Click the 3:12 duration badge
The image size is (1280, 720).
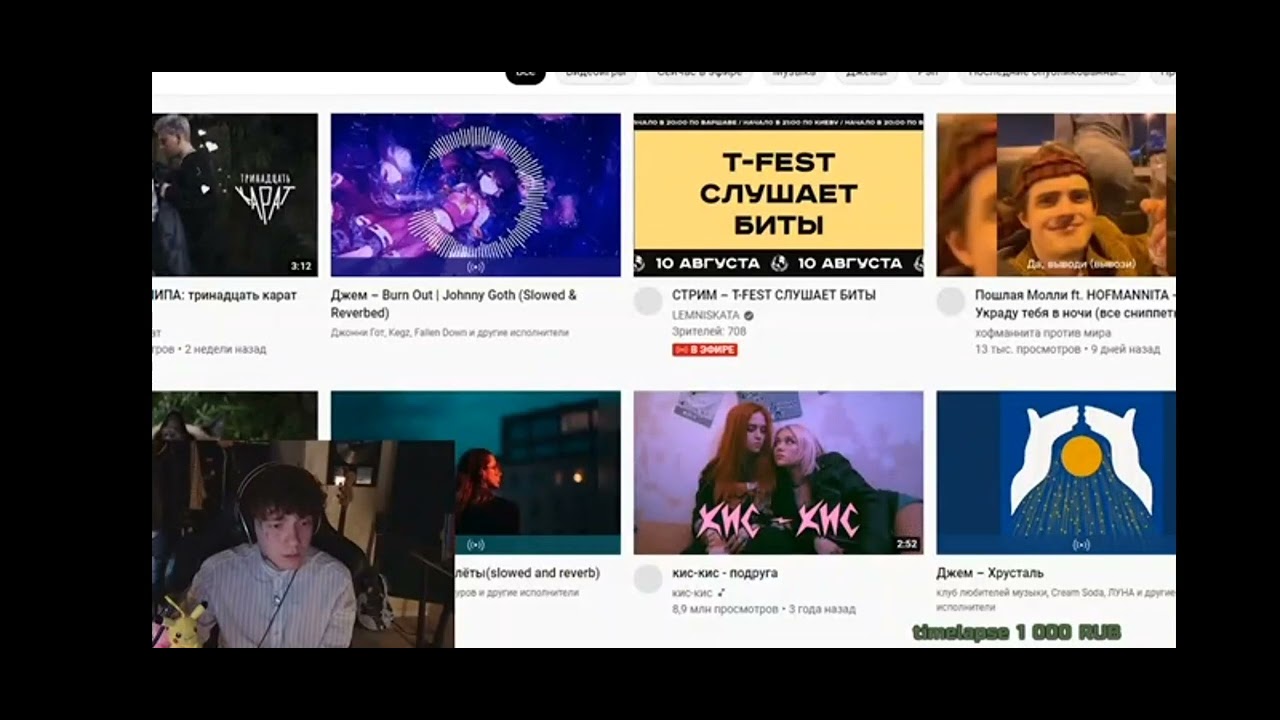301,267
